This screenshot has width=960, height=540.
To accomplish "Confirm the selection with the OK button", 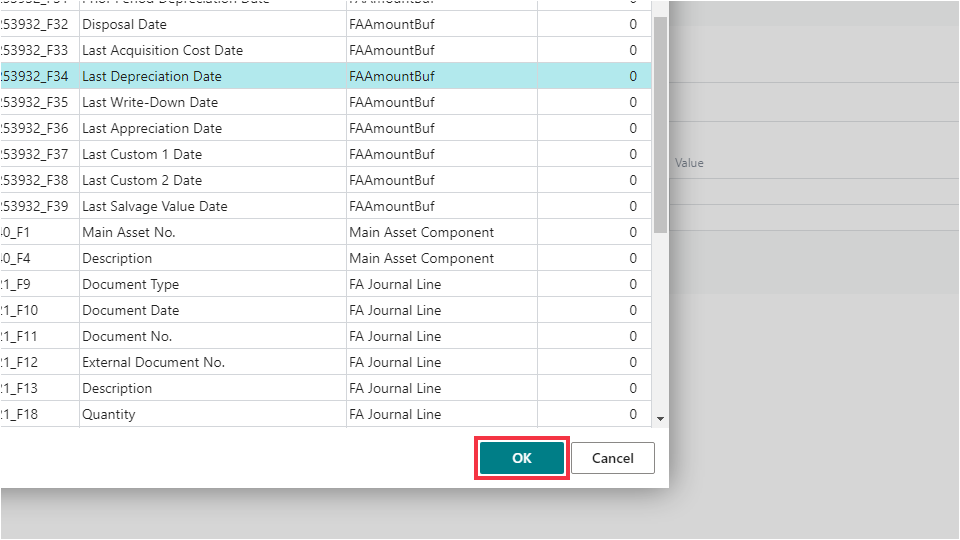I will (x=522, y=458).
